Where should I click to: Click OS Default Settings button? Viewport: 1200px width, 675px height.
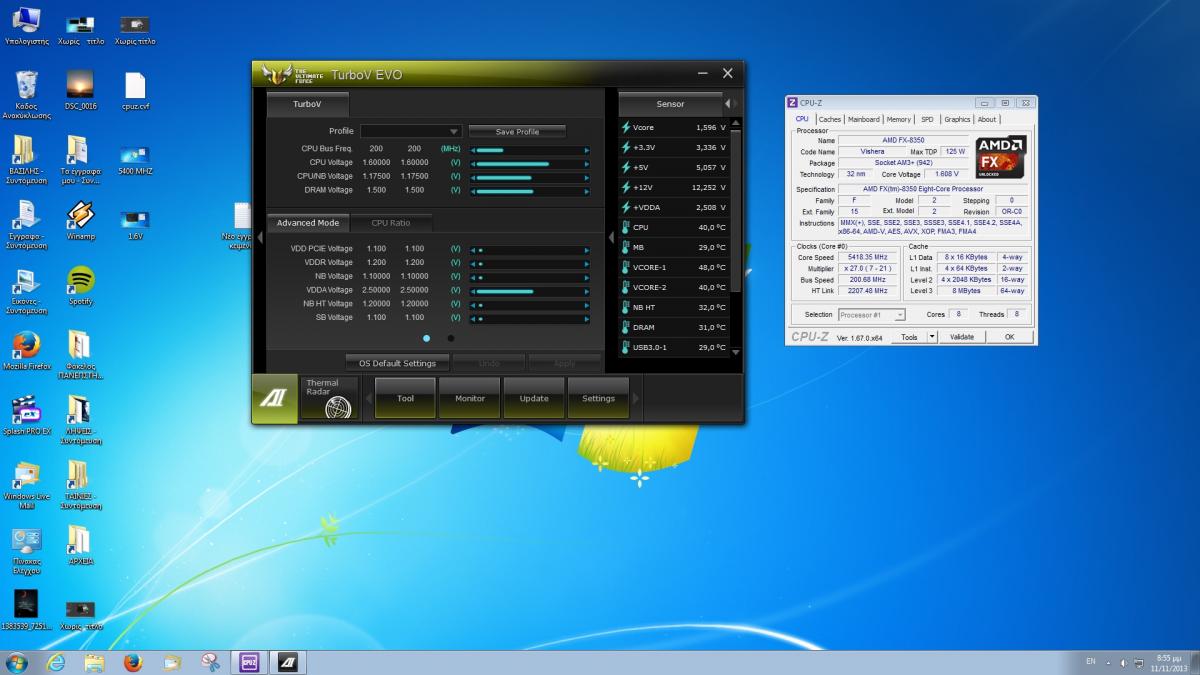coord(398,363)
